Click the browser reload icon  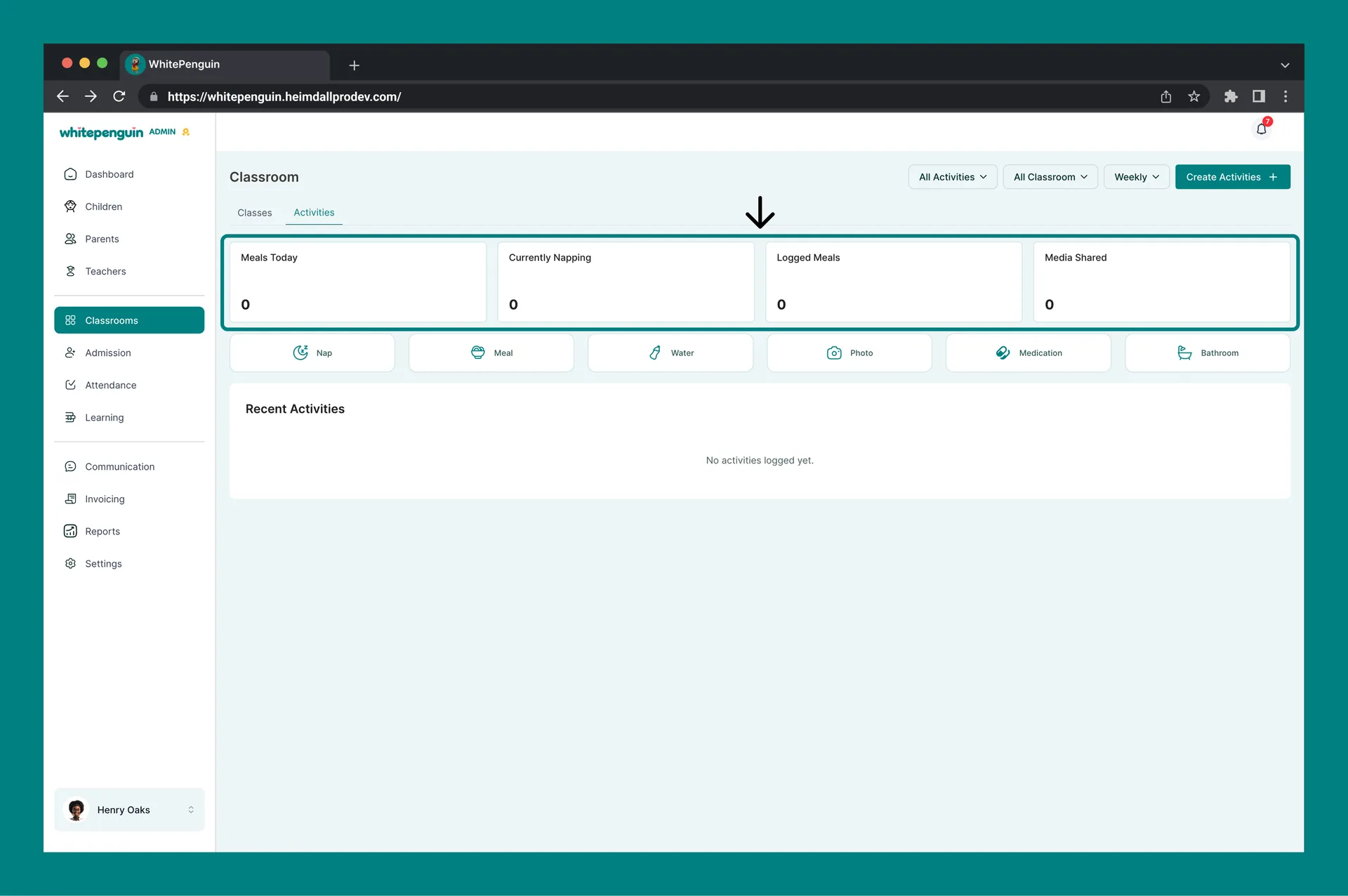pyautogui.click(x=119, y=96)
